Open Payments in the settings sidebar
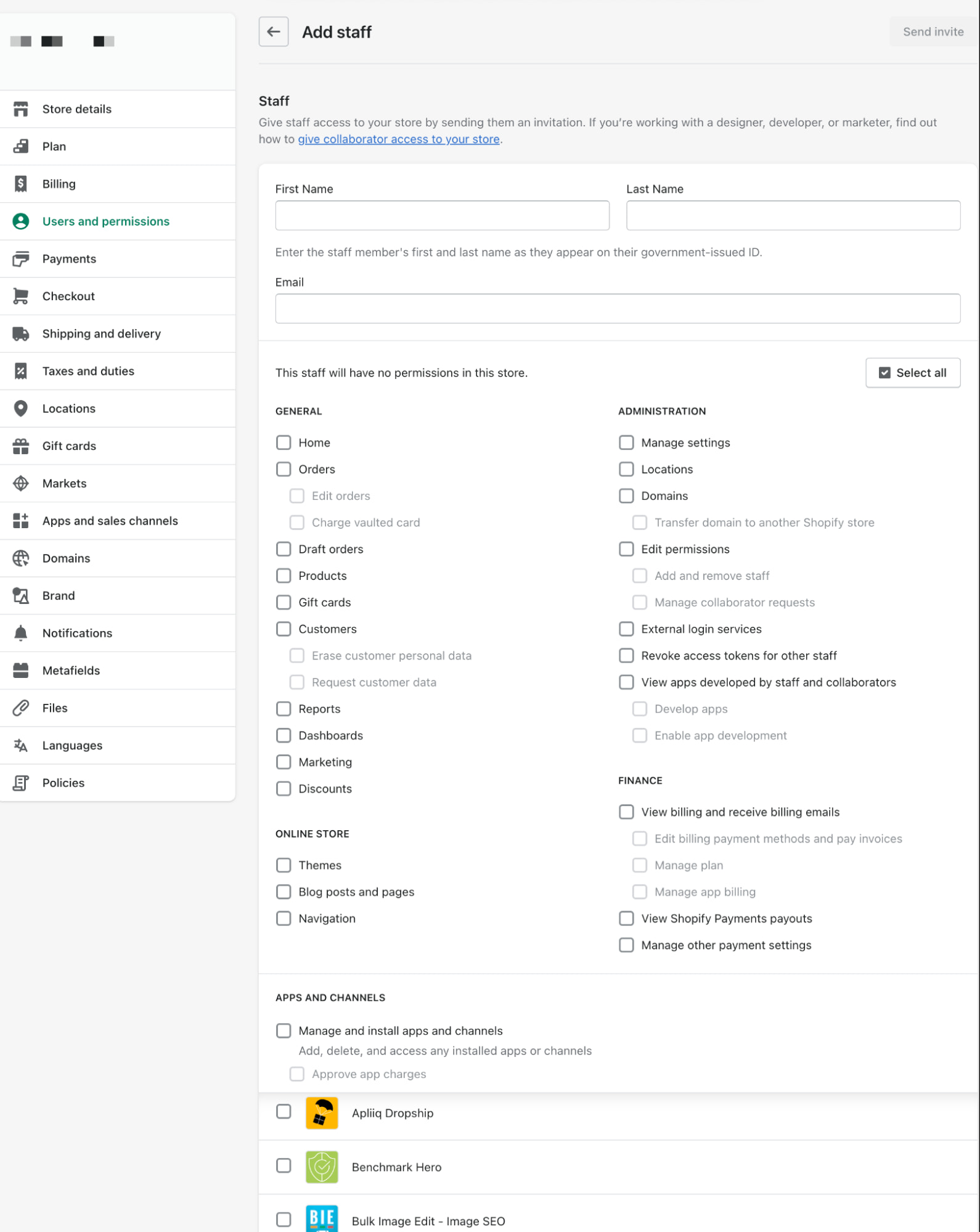 click(x=69, y=259)
